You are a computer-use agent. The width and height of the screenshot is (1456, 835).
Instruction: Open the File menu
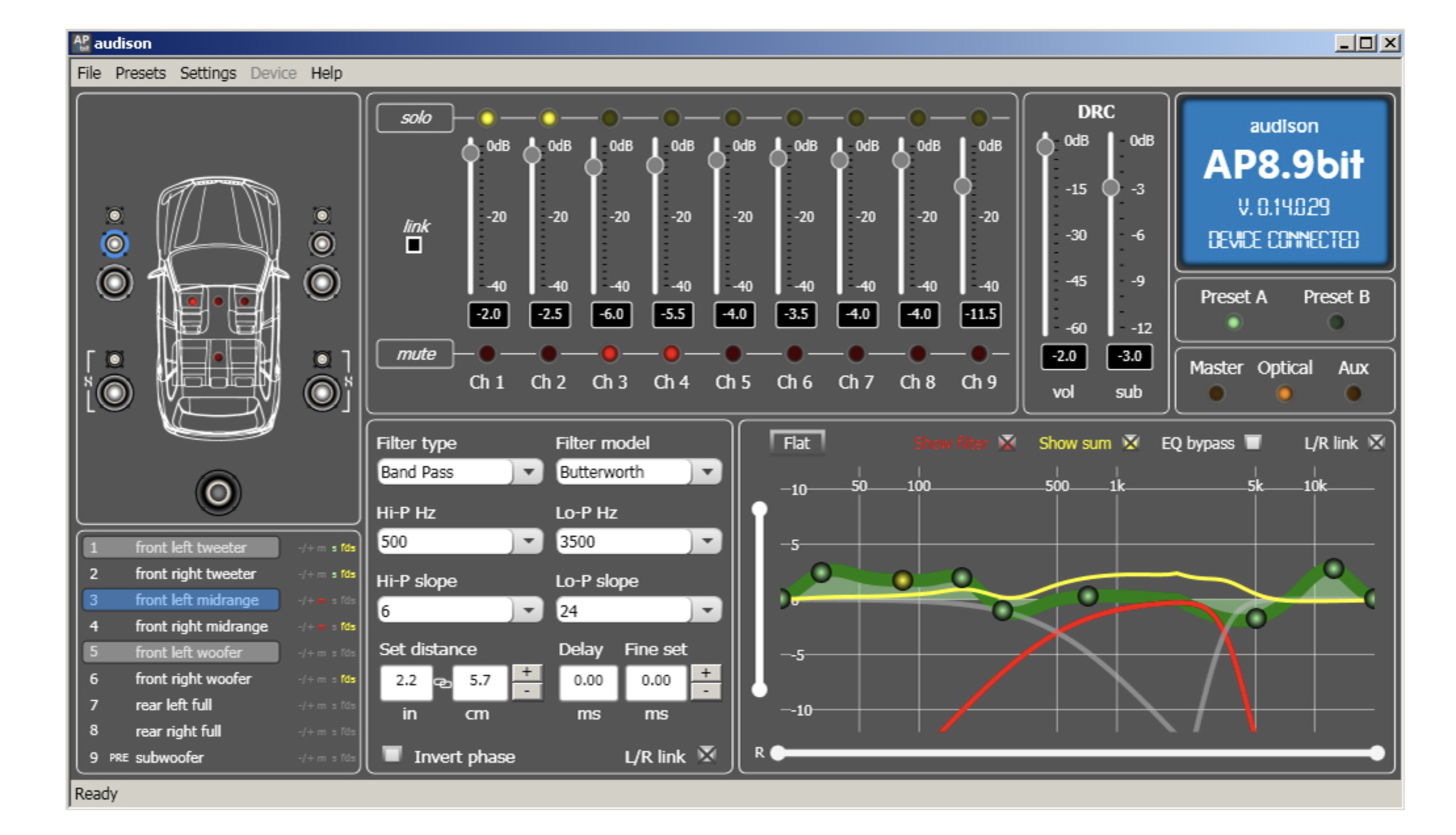pos(89,73)
